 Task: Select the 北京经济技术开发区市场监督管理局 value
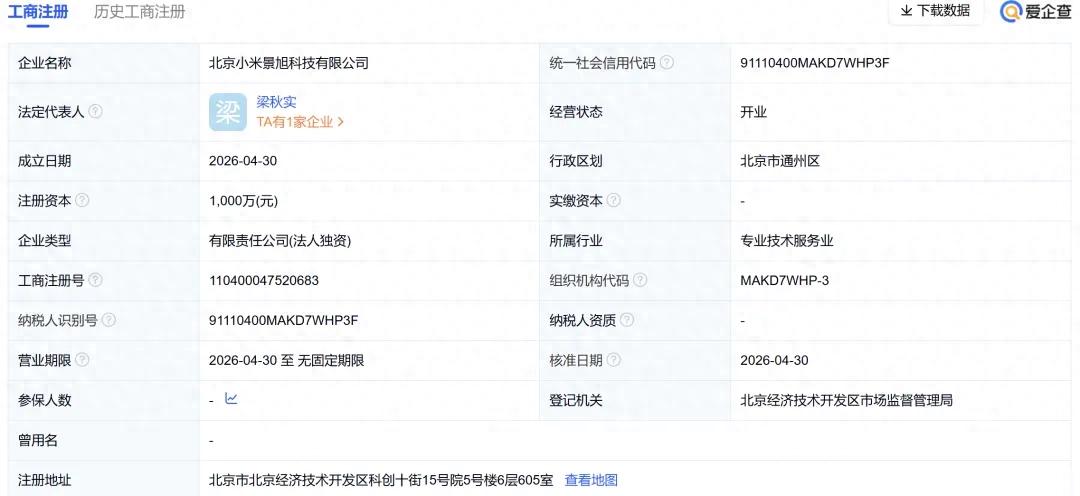[x=847, y=400]
